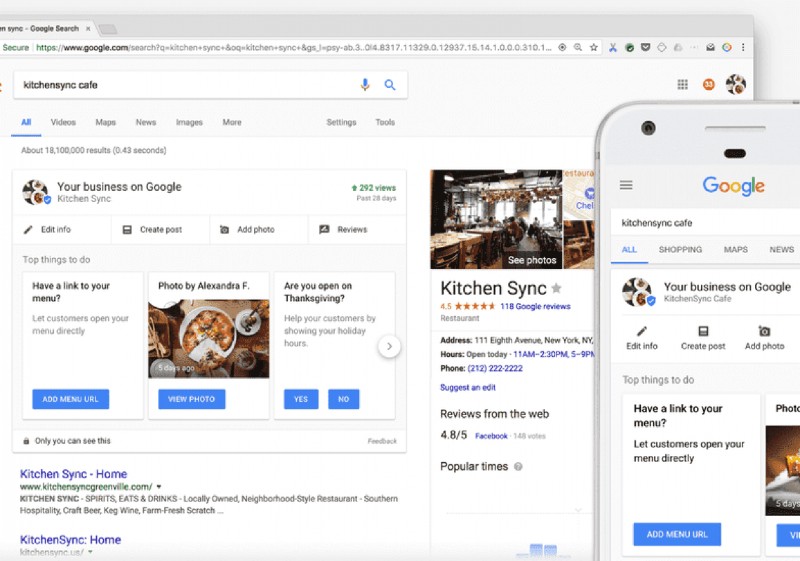The width and height of the screenshot is (800, 561).
Task: Open the hamburger menu on phone
Action: point(626,185)
